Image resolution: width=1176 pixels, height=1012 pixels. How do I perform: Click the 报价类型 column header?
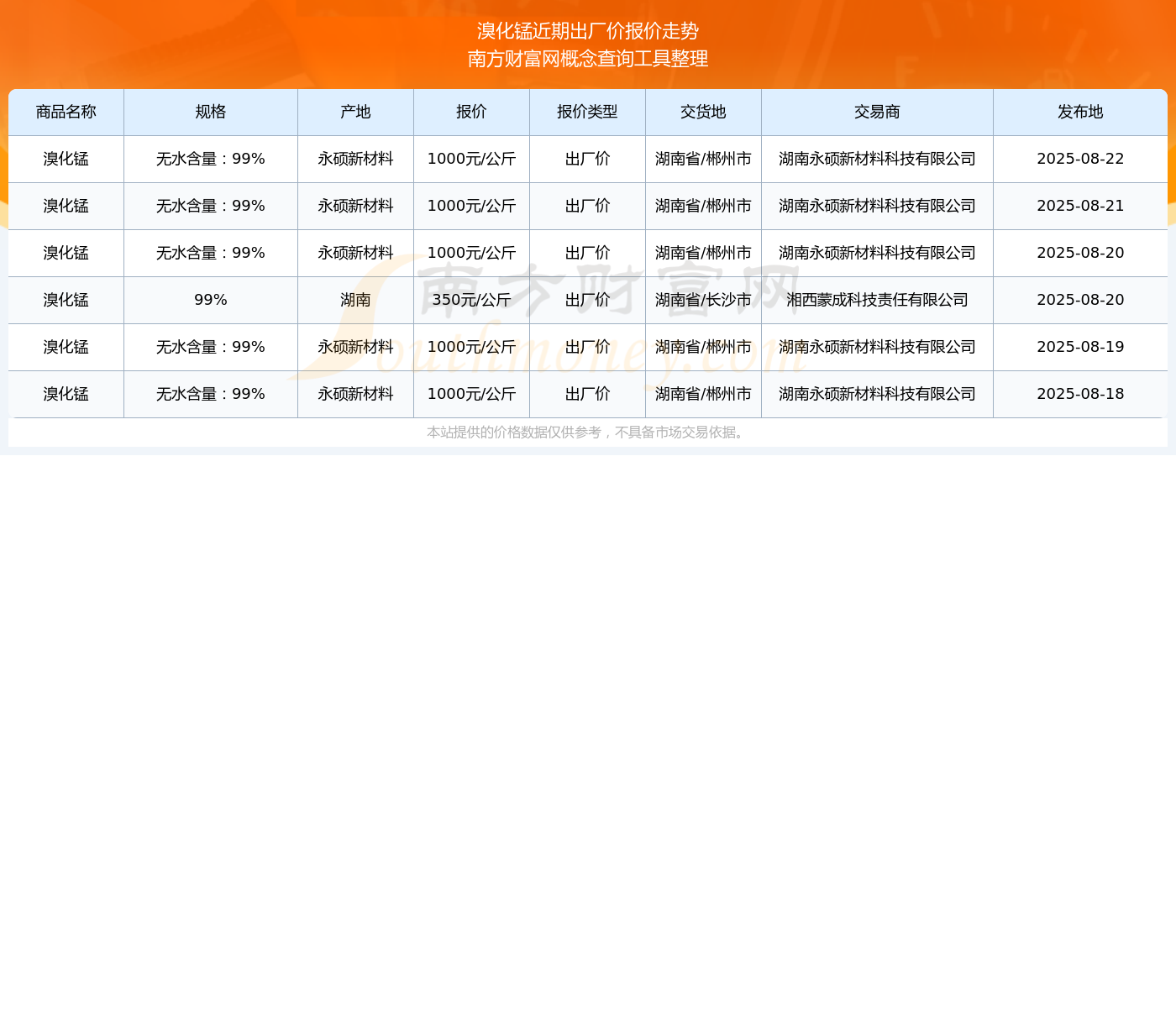pos(588,113)
